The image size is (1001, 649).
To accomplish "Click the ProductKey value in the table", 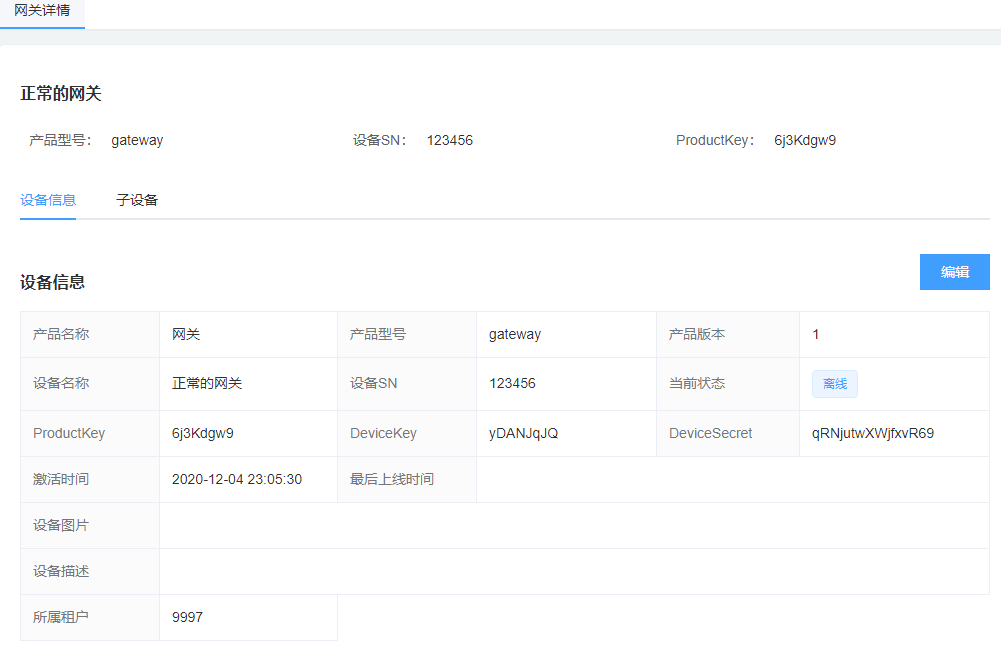I will [203, 433].
